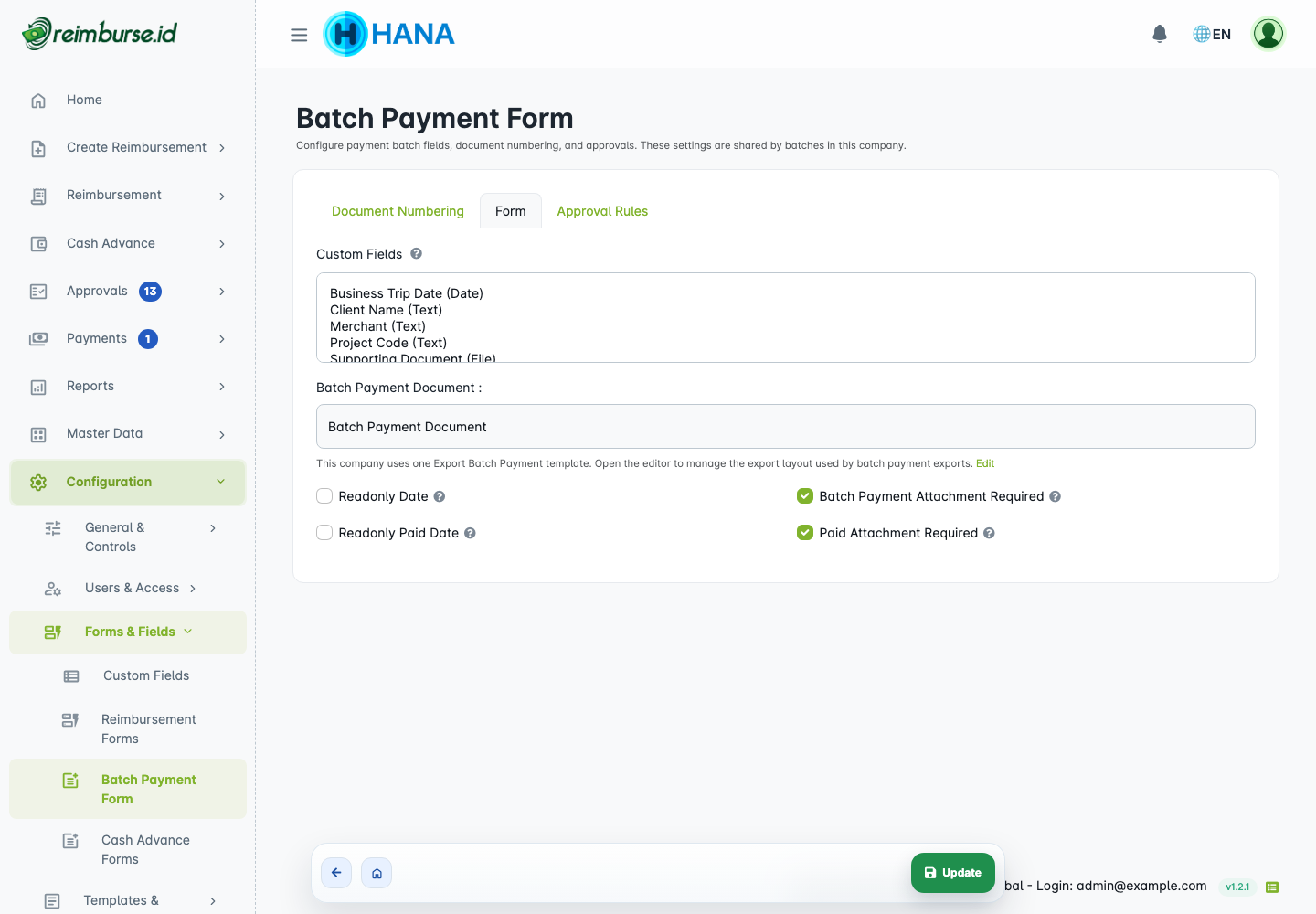The image size is (1316, 914).
Task: Collapse the Forms & Fields group
Action: click(188, 632)
